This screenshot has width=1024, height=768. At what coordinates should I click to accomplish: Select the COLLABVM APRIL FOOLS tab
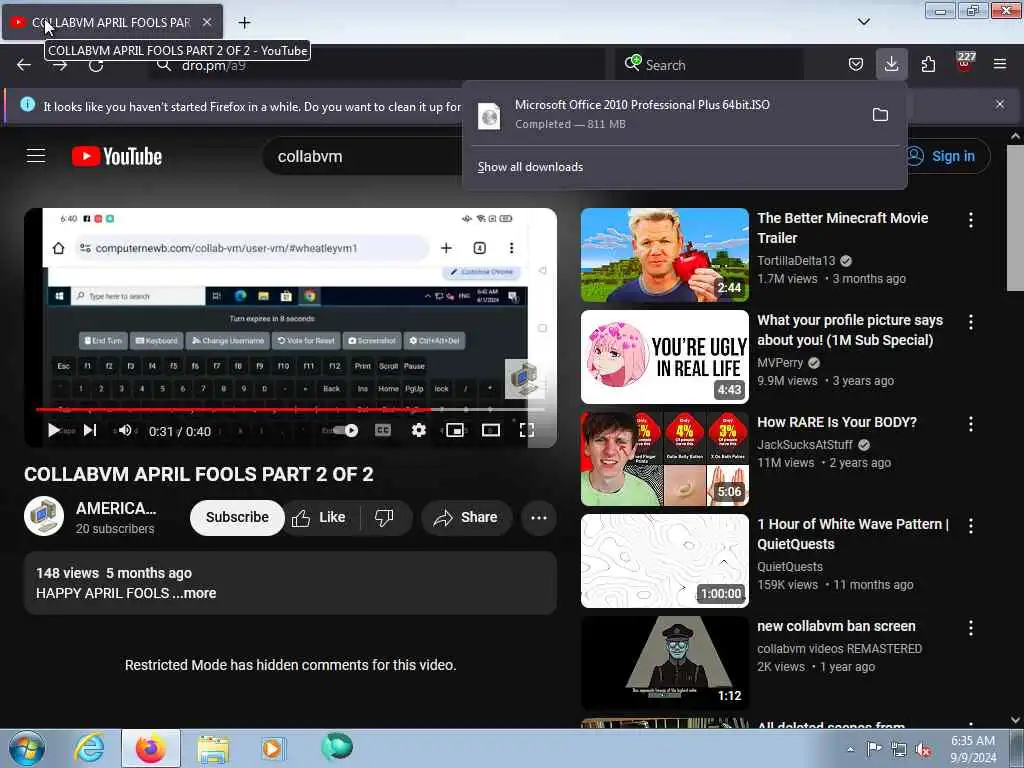coord(112,22)
